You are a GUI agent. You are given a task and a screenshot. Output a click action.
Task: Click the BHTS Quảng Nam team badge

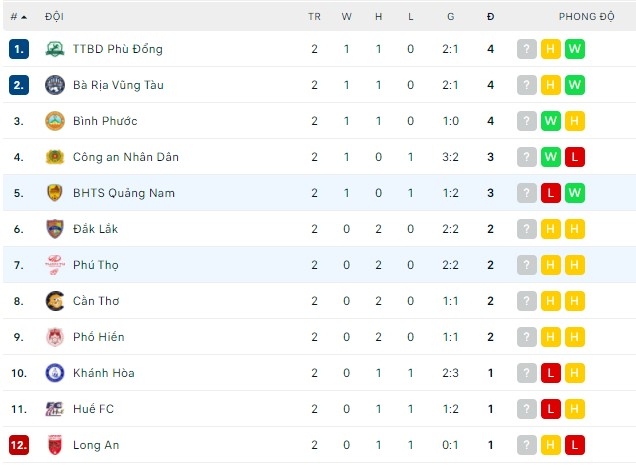[x=55, y=193]
